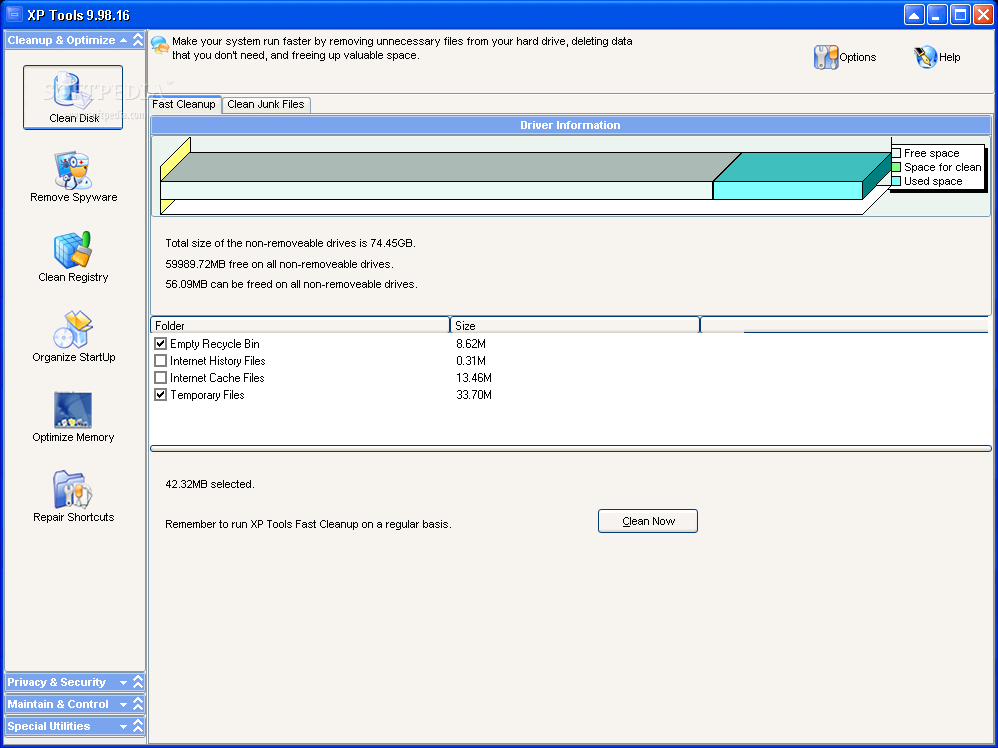This screenshot has width=998, height=748.
Task: Click Privacy & Security dropdown triangle
Action: click(x=123, y=683)
